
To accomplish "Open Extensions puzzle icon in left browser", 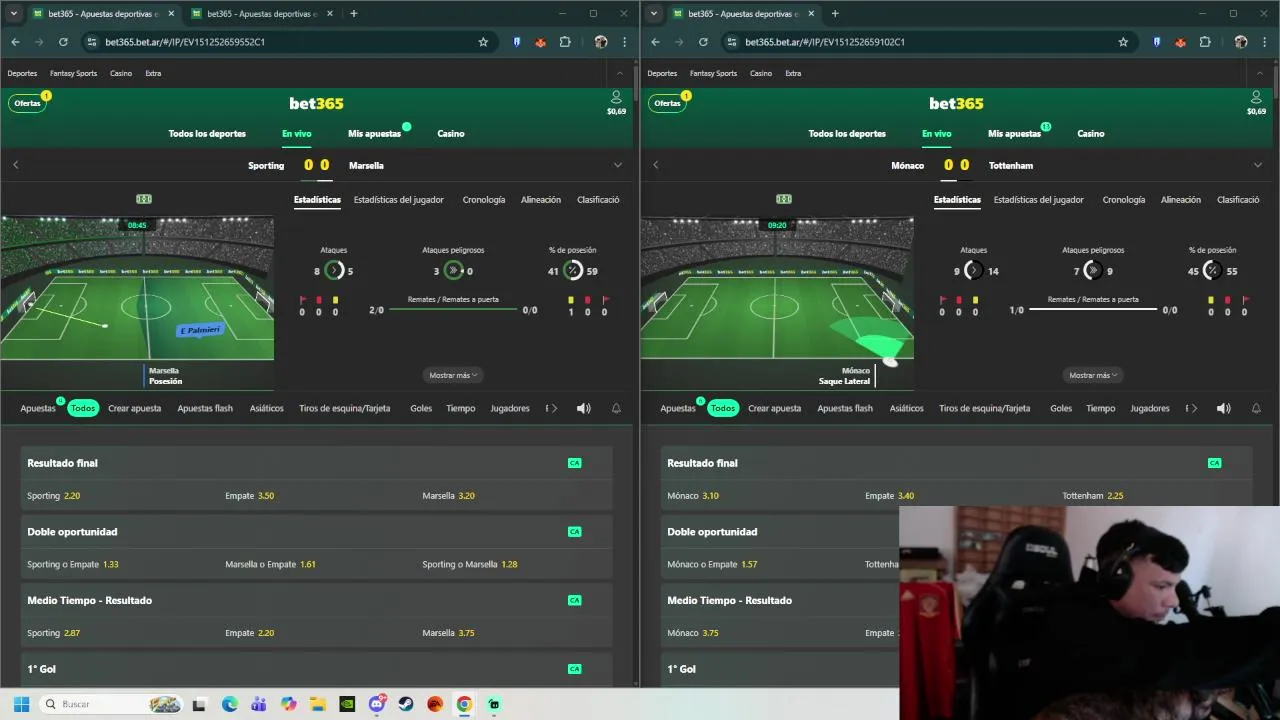I will pyautogui.click(x=565, y=42).
